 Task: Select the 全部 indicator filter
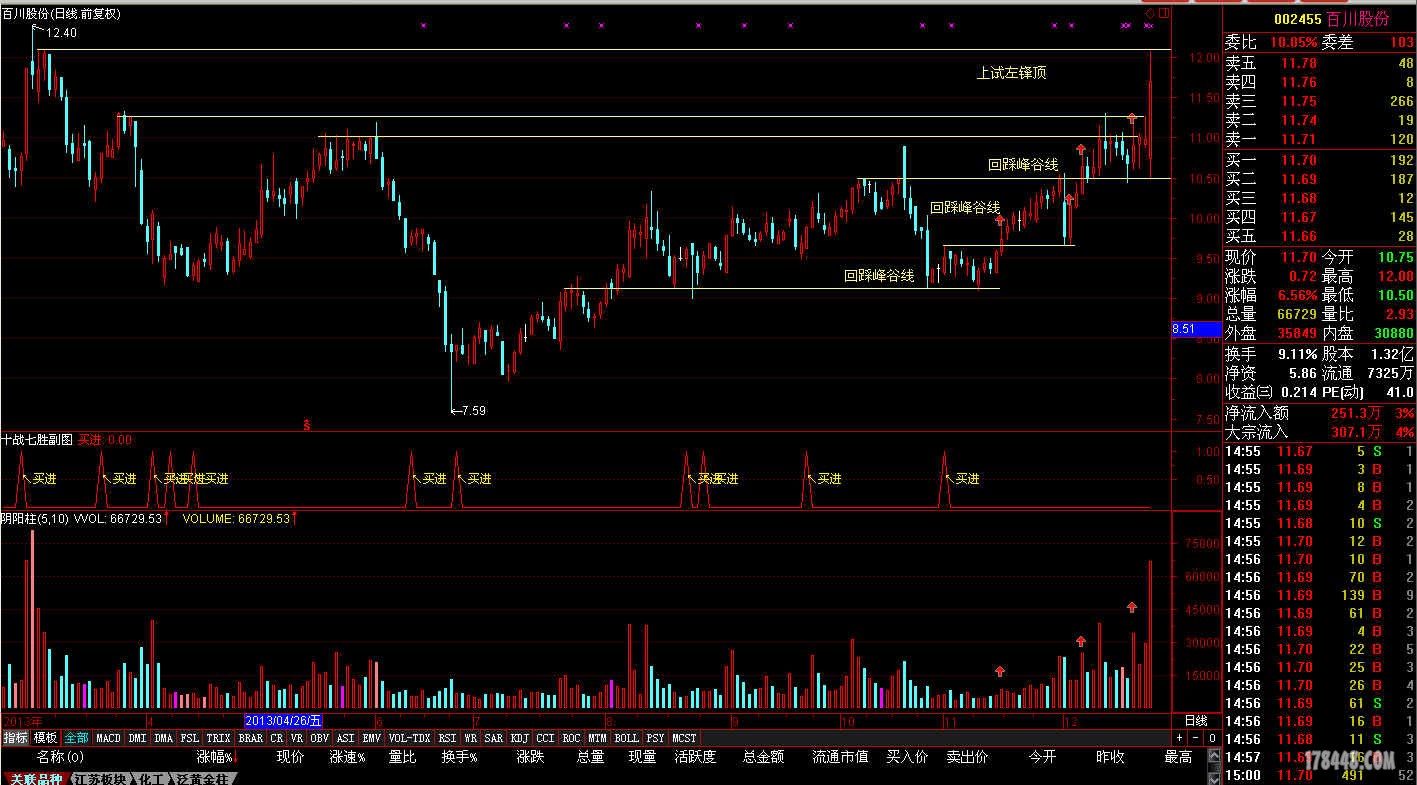(77, 739)
